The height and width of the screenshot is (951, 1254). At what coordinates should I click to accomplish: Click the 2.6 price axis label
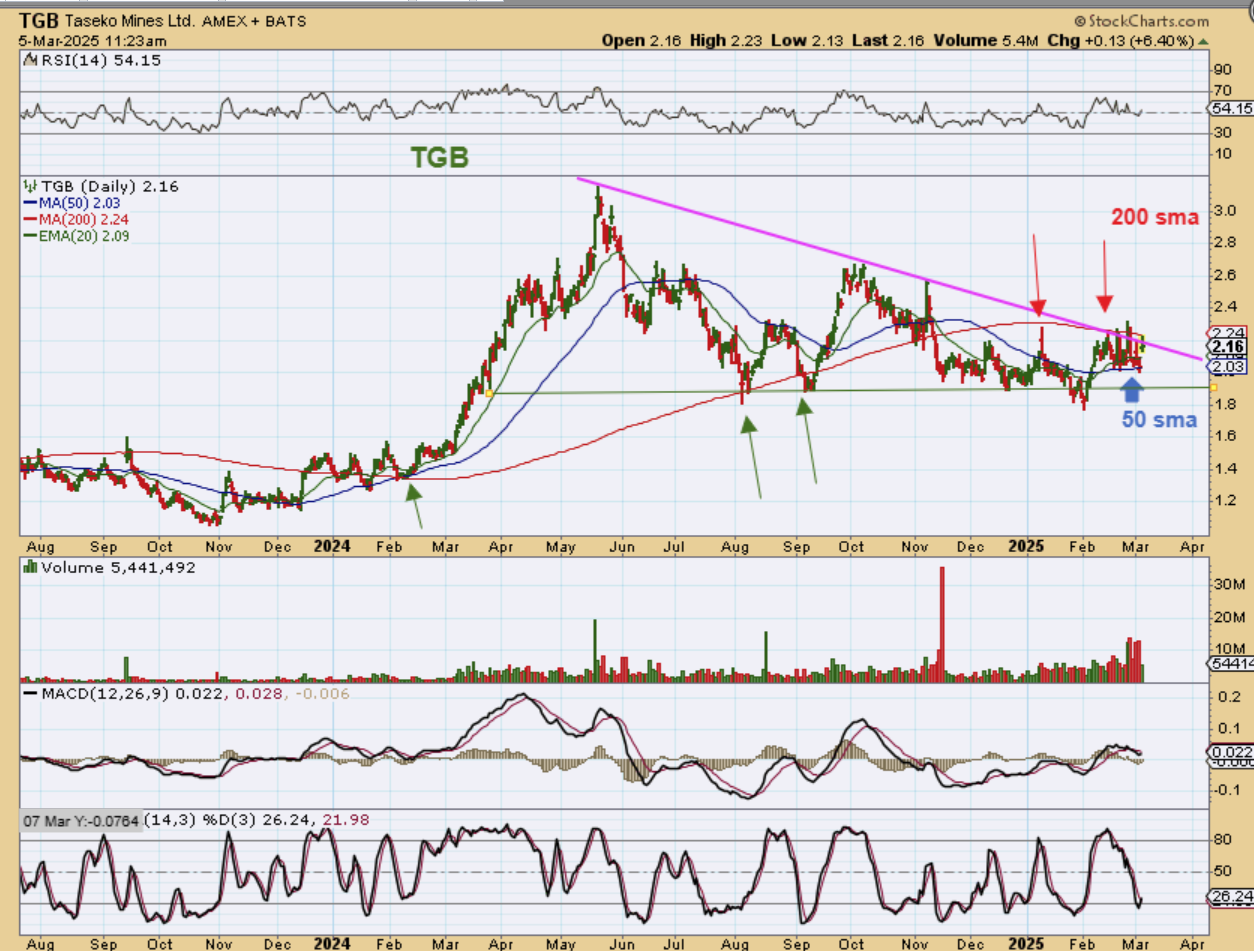[1226, 275]
